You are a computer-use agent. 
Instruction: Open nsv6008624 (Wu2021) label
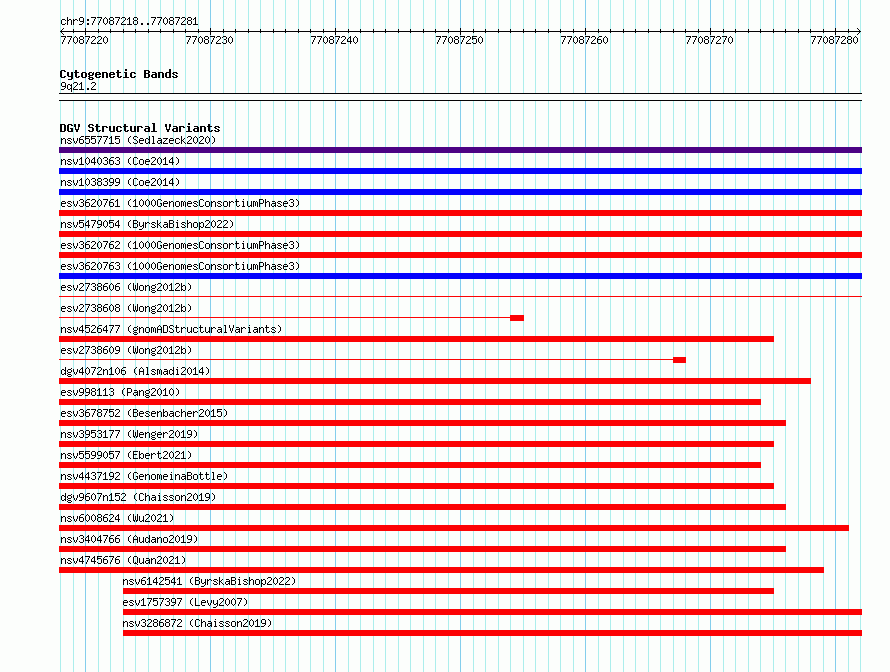(117, 518)
